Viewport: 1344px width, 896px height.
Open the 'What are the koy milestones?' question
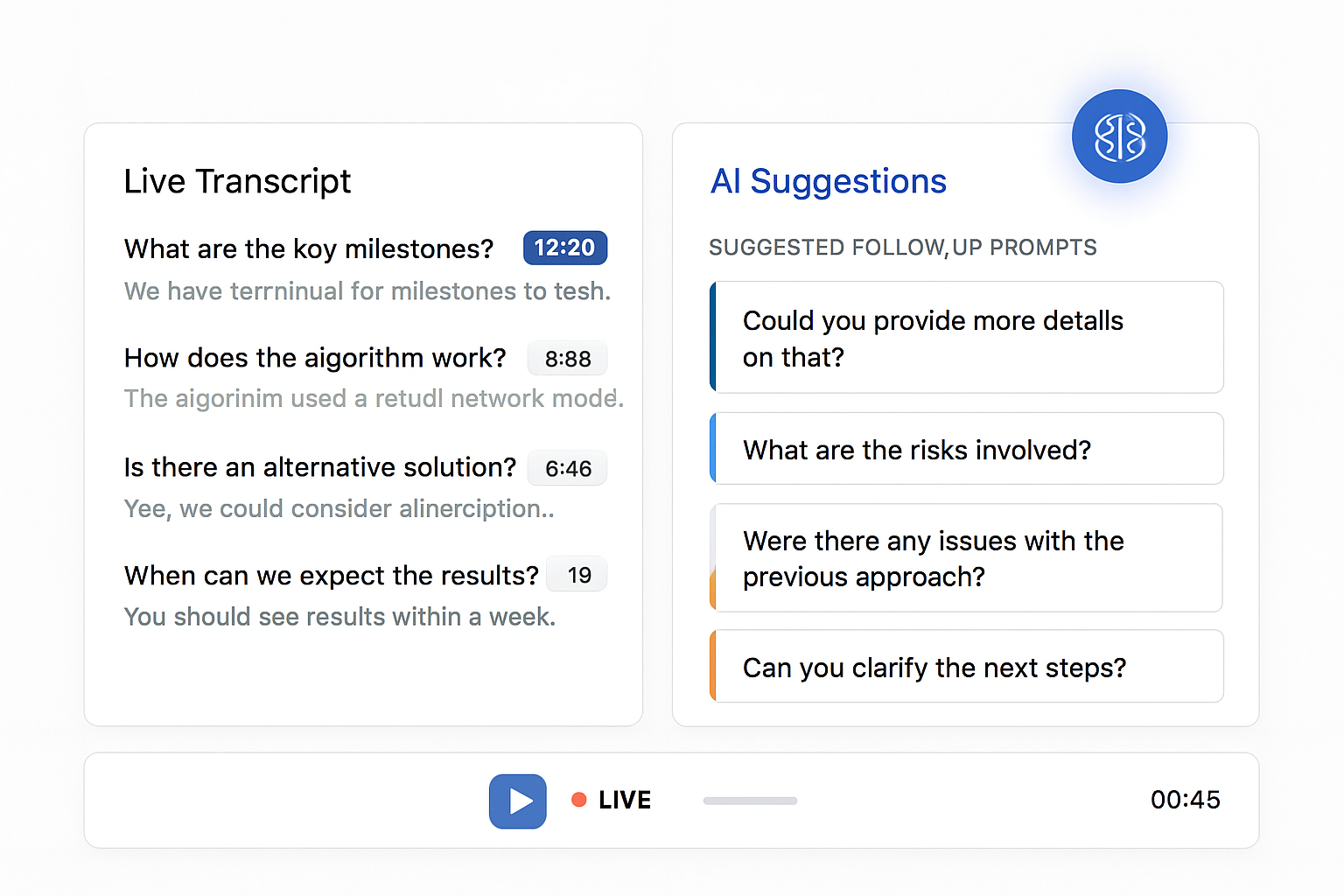point(309,249)
